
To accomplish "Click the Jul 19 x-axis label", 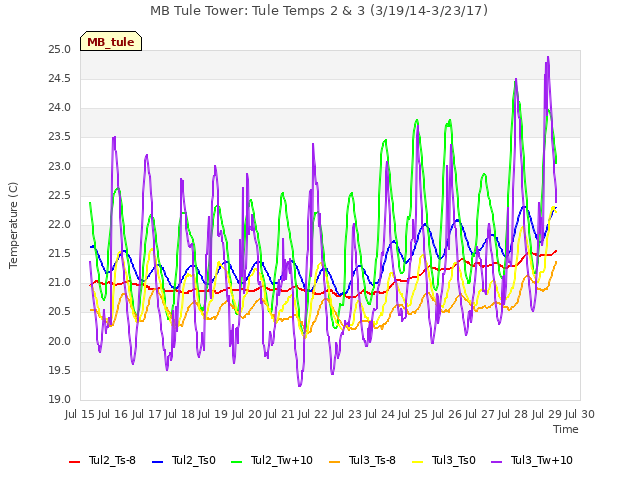I will click(213, 414).
